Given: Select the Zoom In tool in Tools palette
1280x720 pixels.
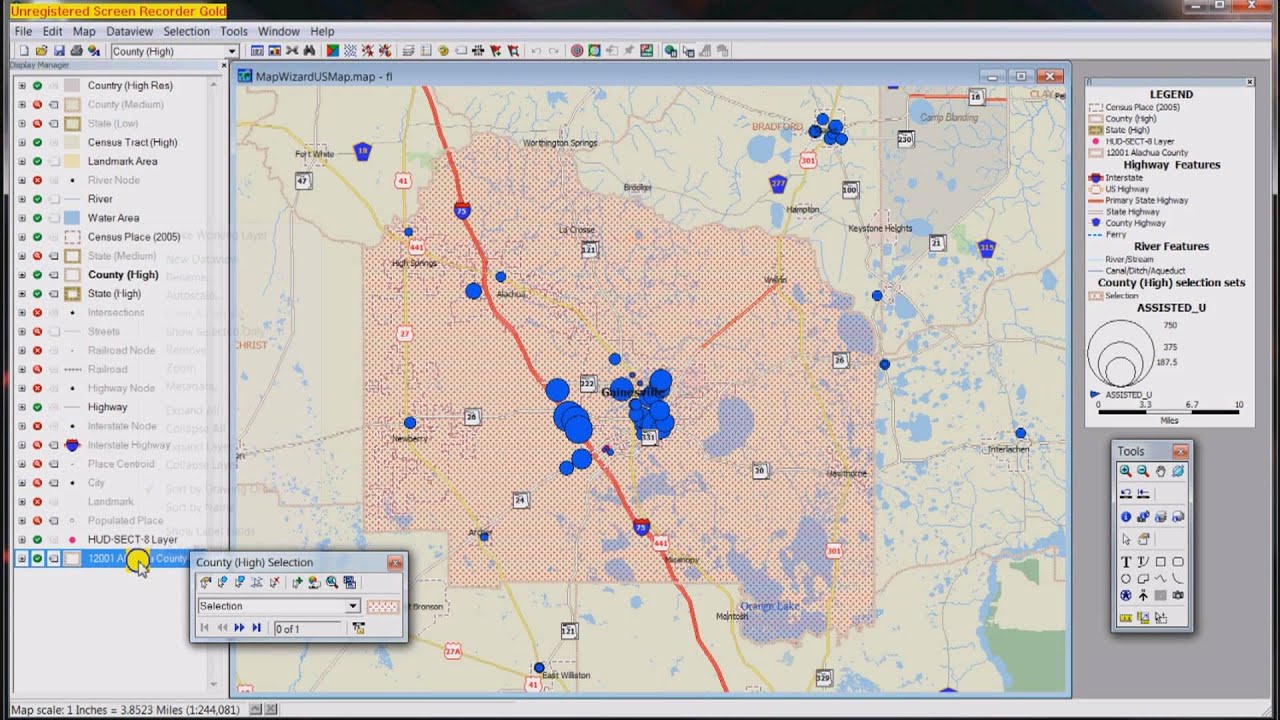Looking at the screenshot, I should pos(1126,471).
